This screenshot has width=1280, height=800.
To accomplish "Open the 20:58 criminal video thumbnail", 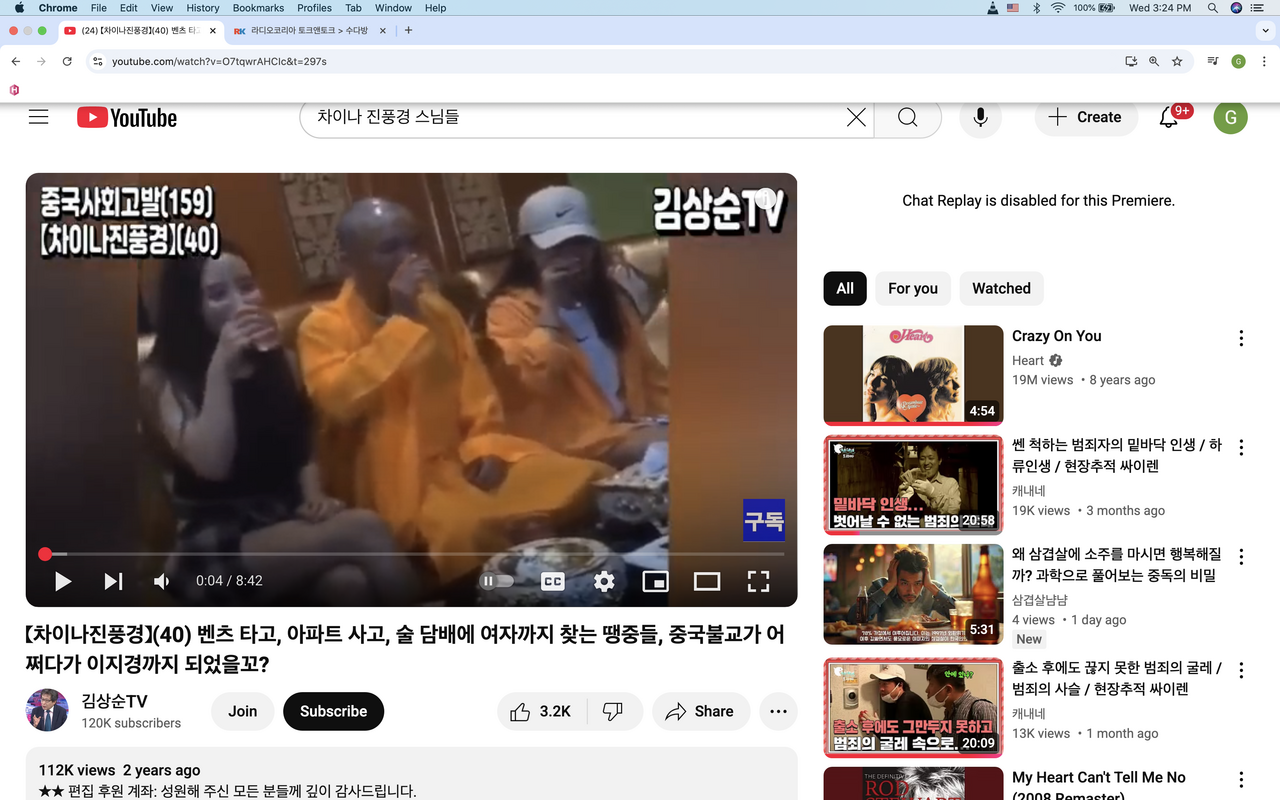I will 913,485.
